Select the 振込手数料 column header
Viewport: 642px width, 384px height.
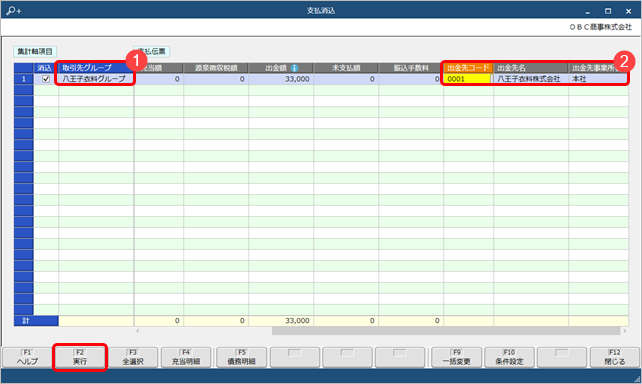coord(411,68)
